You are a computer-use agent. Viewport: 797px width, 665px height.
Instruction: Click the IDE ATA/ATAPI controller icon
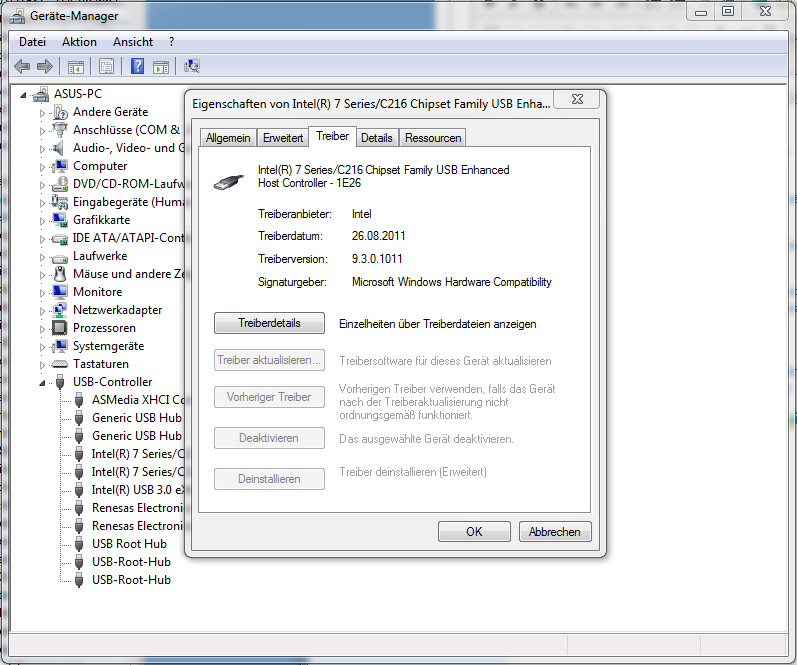(60, 238)
